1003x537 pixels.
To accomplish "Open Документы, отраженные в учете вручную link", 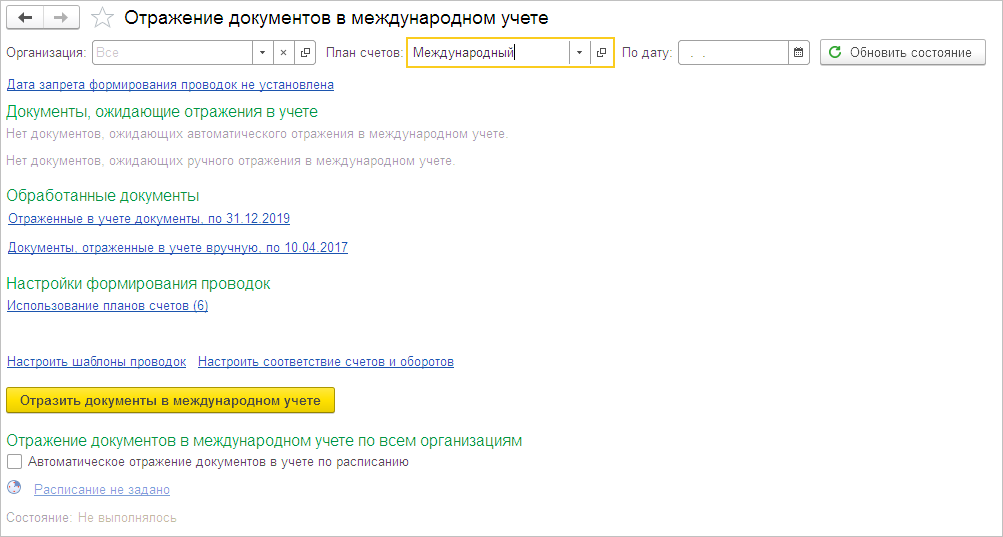I will pyautogui.click(x=178, y=248).
